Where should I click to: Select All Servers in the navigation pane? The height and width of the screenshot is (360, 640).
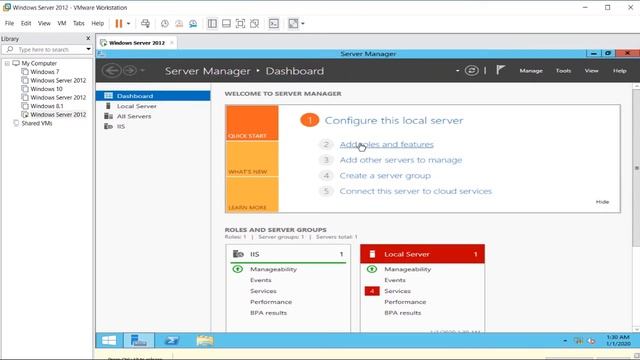(x=153, y=116)
